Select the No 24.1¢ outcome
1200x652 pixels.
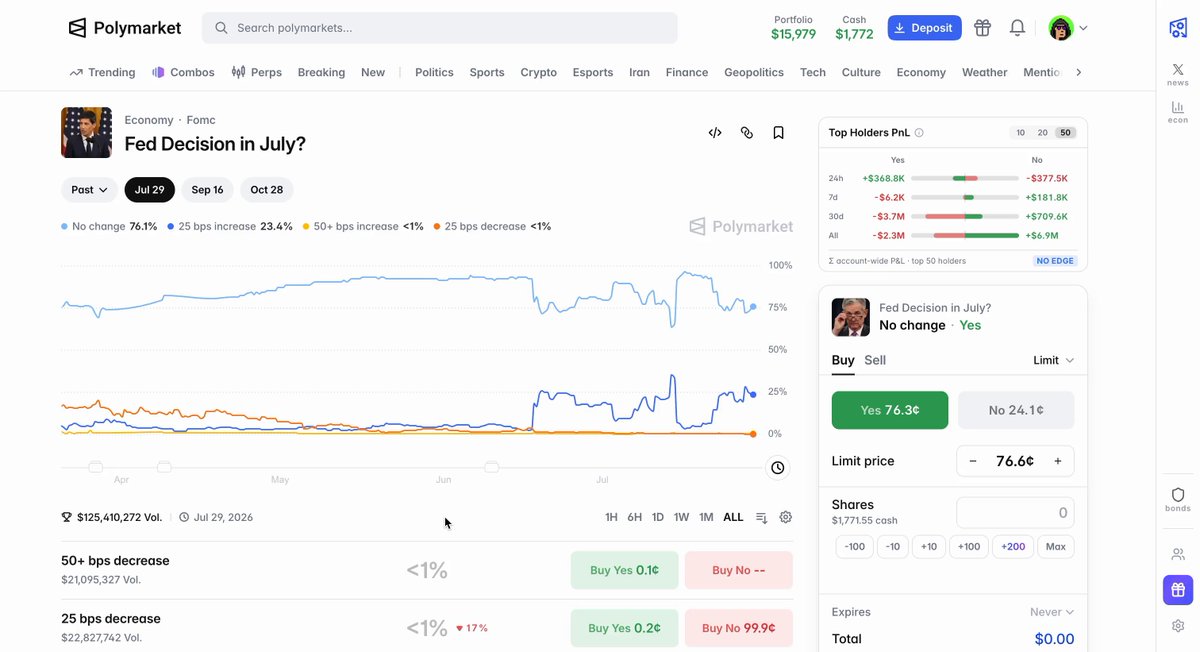coord(1016,410)
